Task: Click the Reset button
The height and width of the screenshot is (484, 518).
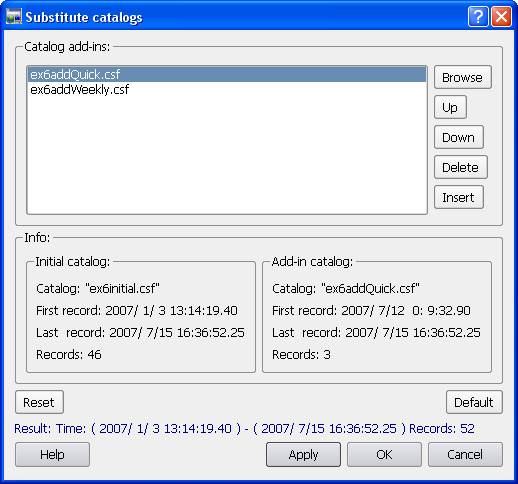Action: pyautogui.click(x=39, y=402)
